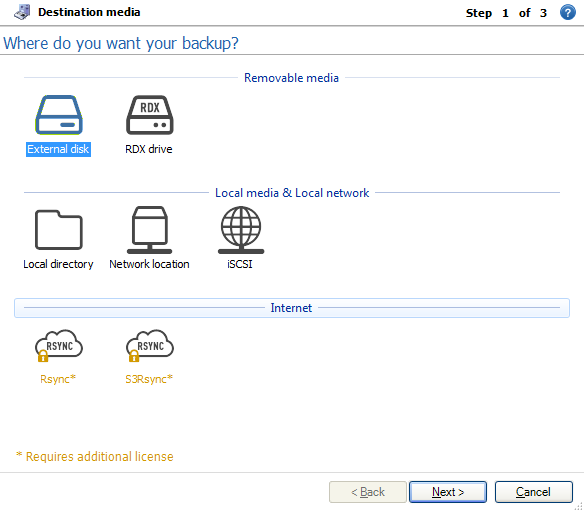Screen dimensions: 584x510
Task: Click the Rsync* label text
Action: tap(58, 379)
